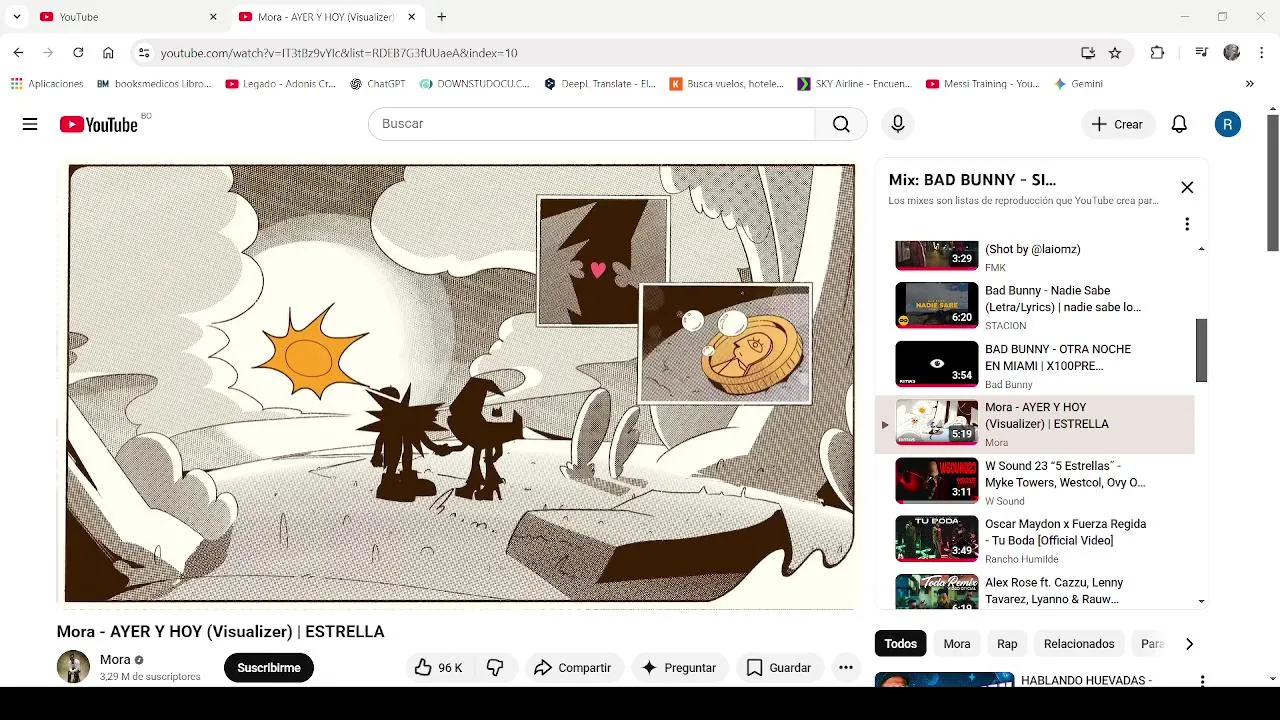
Task: Click the playlist panel scrollbar thumb
Action: (1201, 350)
